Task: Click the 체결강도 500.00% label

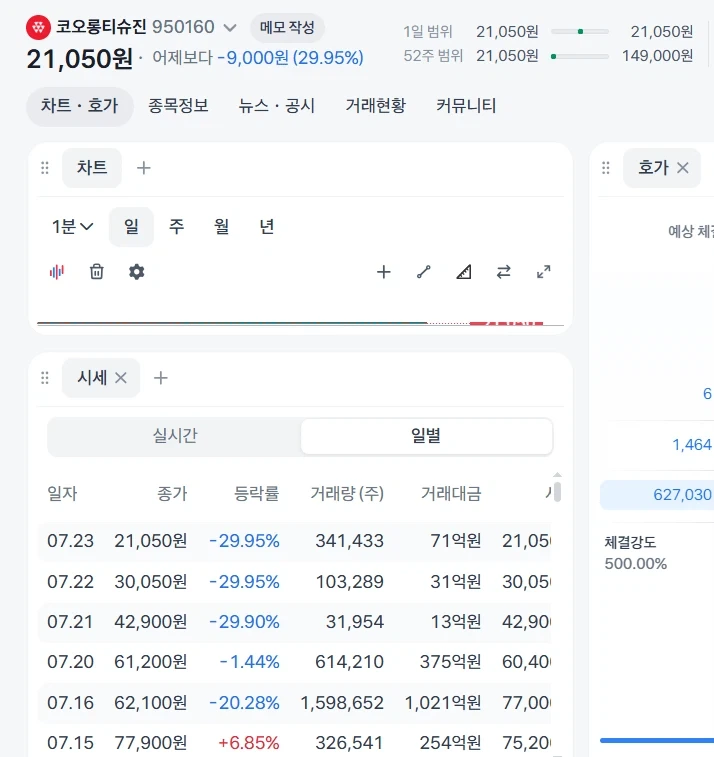Action: click(x=635, y=564)
